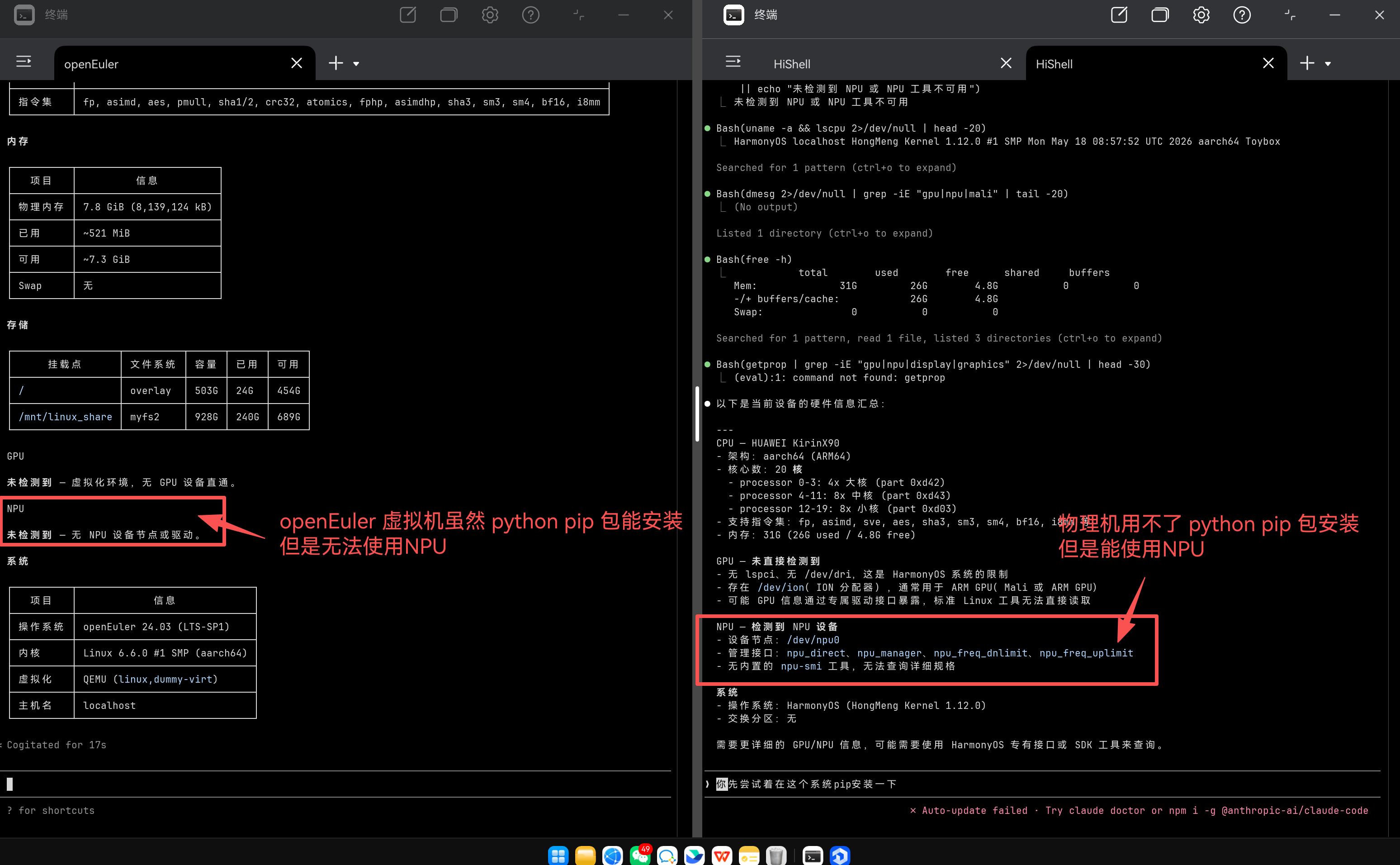Click the '7.8 GiB (8,139,124 kB)' memory cell

click(147, 207)
